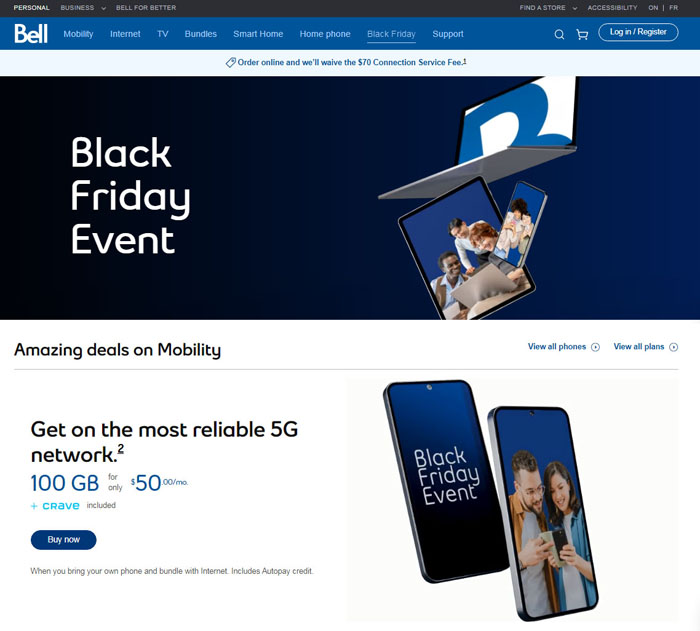The width and height of the screenshot is (700, 631).
Task: Click arrow icon beside View all plans
Action: (x=674, y=347)
